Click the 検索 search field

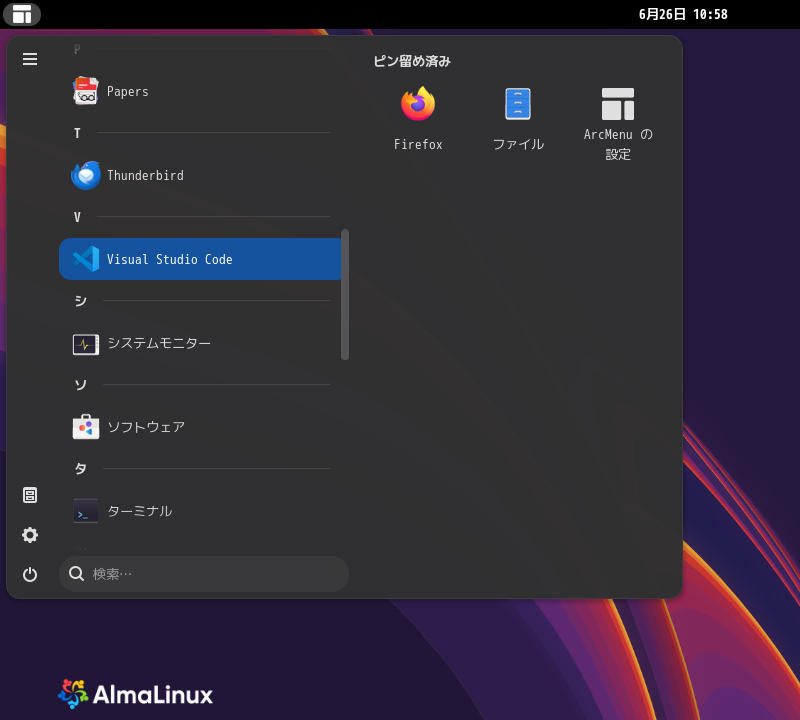[204, 574]
